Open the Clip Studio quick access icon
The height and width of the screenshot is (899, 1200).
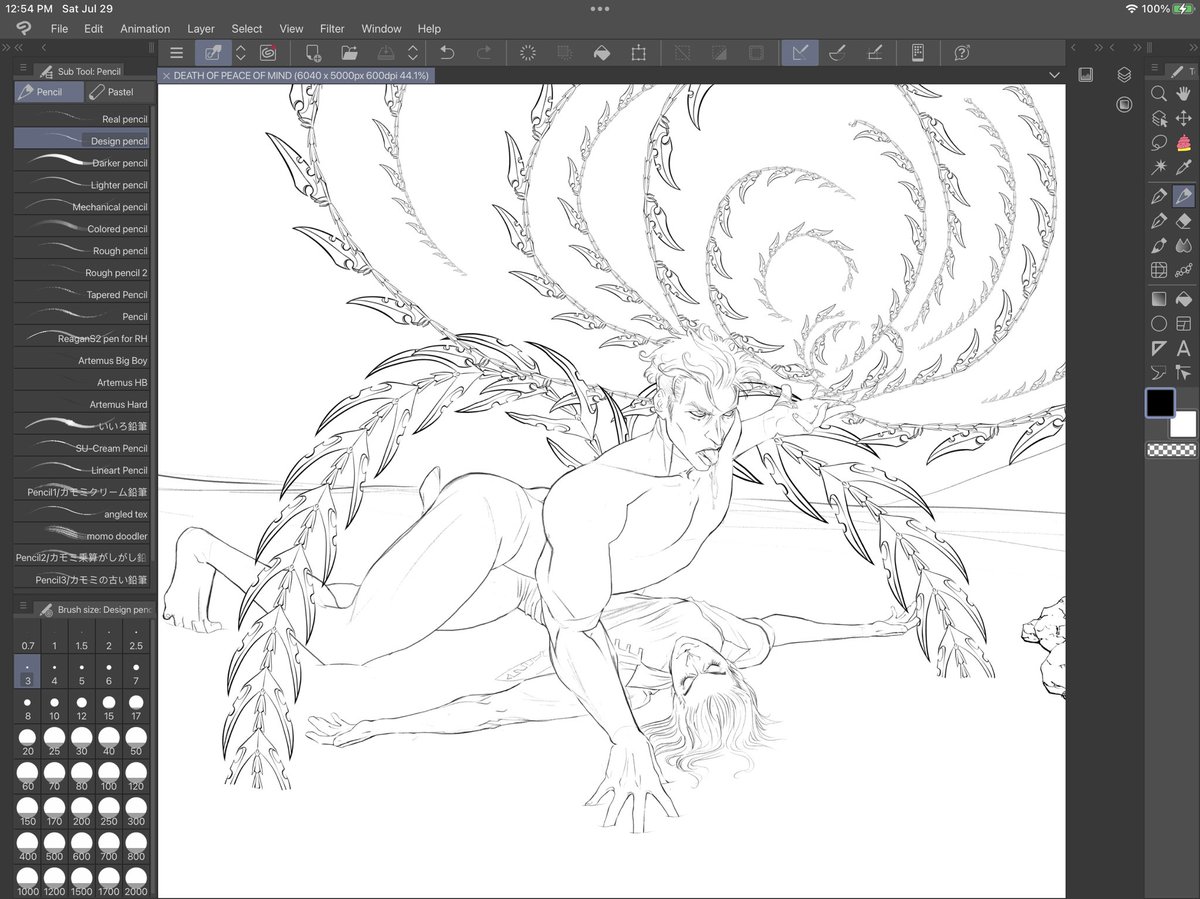point(212,53)
